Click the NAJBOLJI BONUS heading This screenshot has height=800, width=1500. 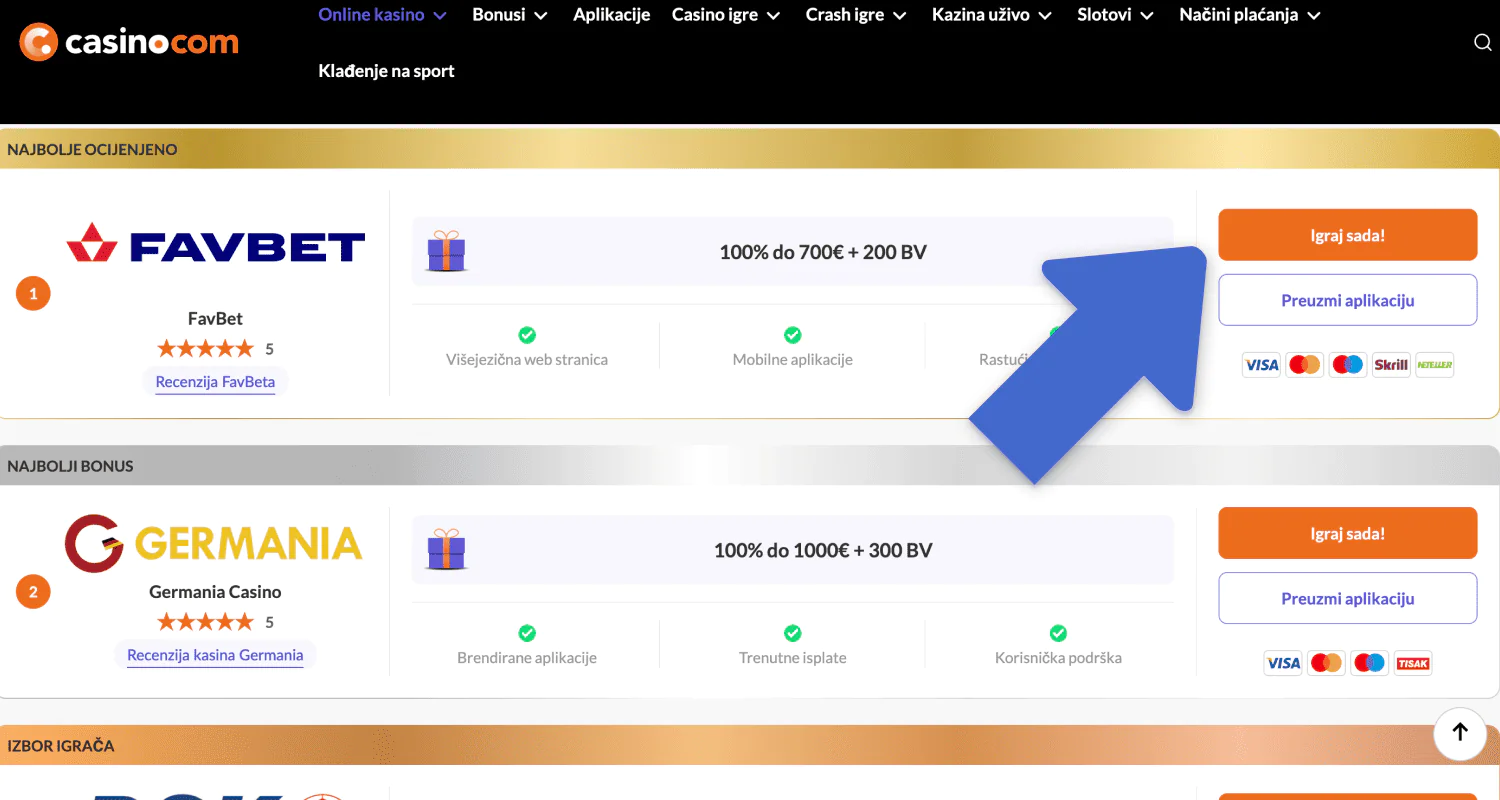(x=70, y=466)
